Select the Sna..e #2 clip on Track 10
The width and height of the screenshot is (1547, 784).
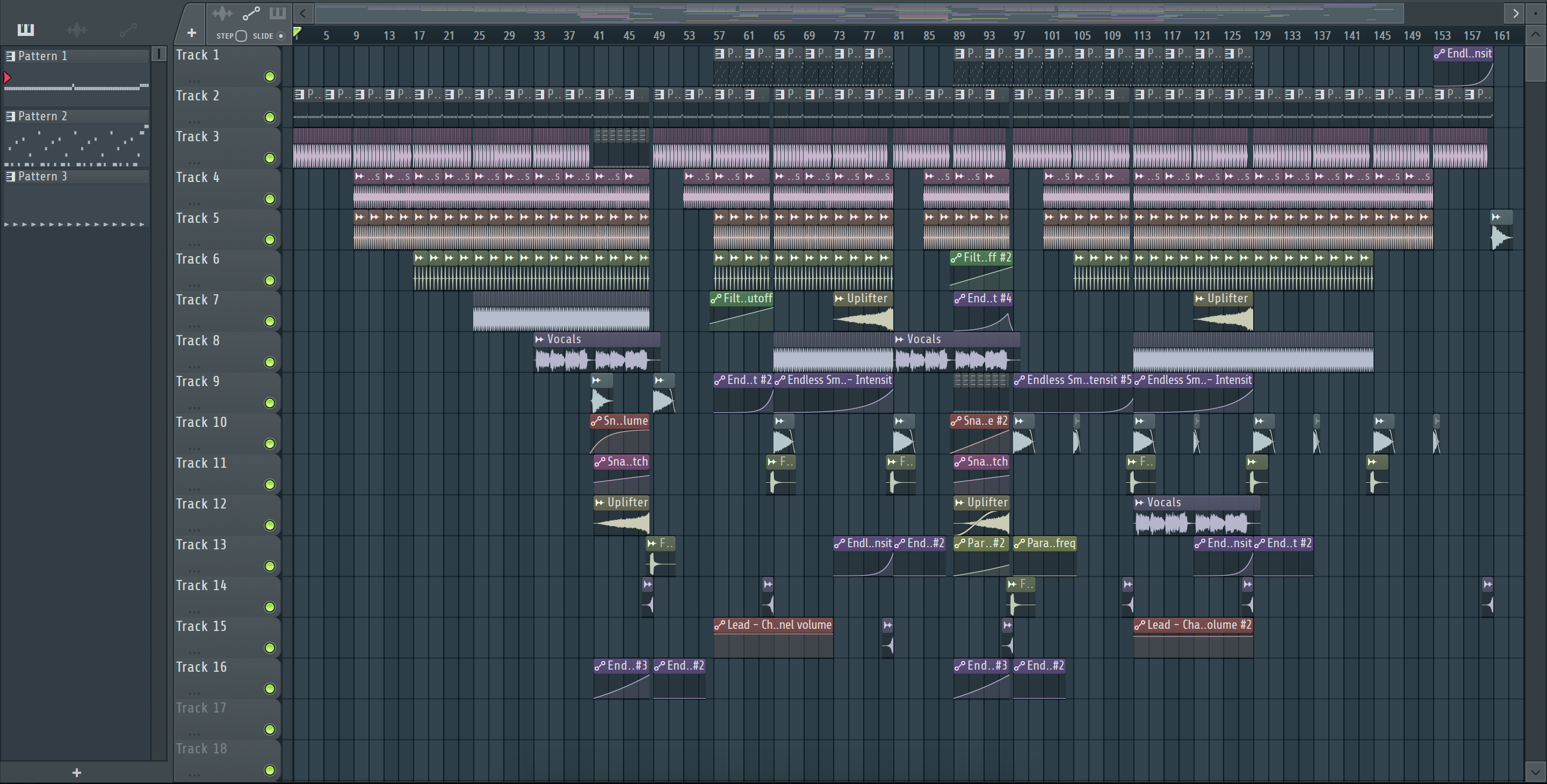tap(979, 435)
